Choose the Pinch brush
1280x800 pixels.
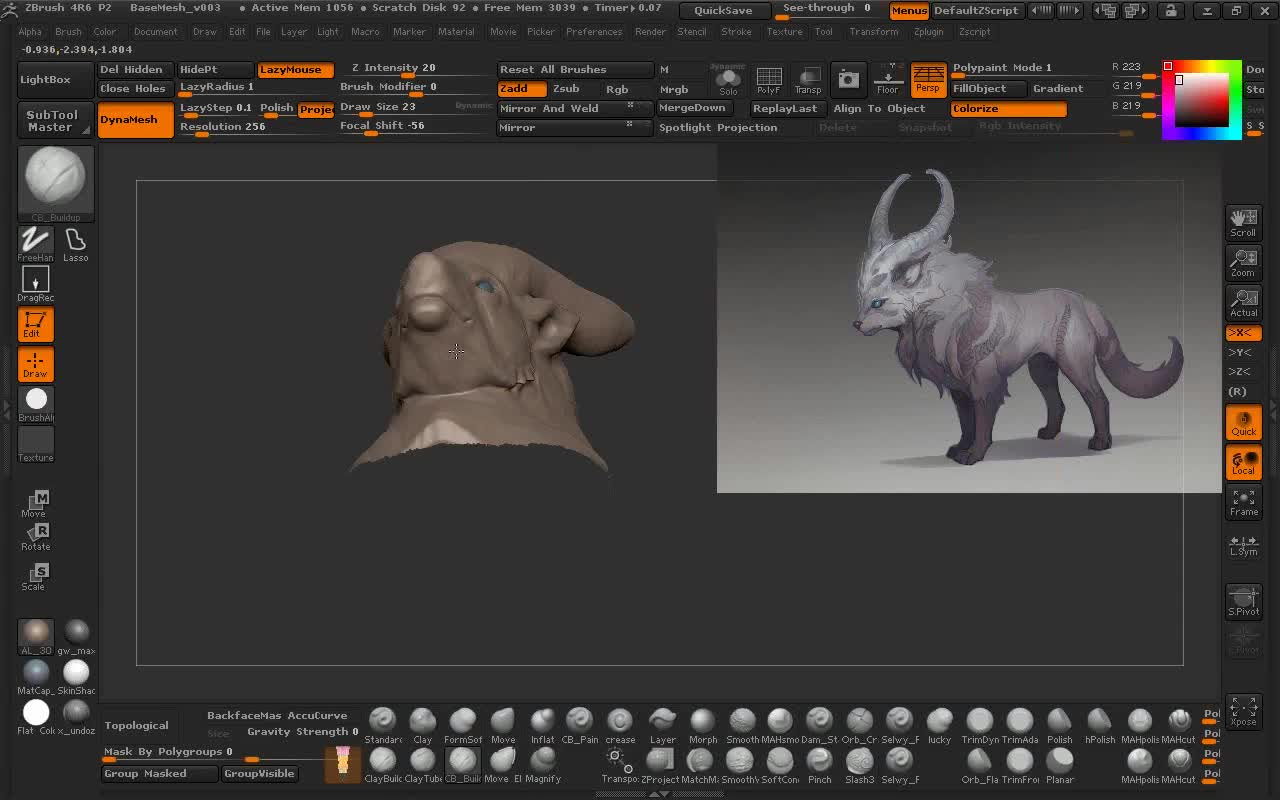point(819,765)
